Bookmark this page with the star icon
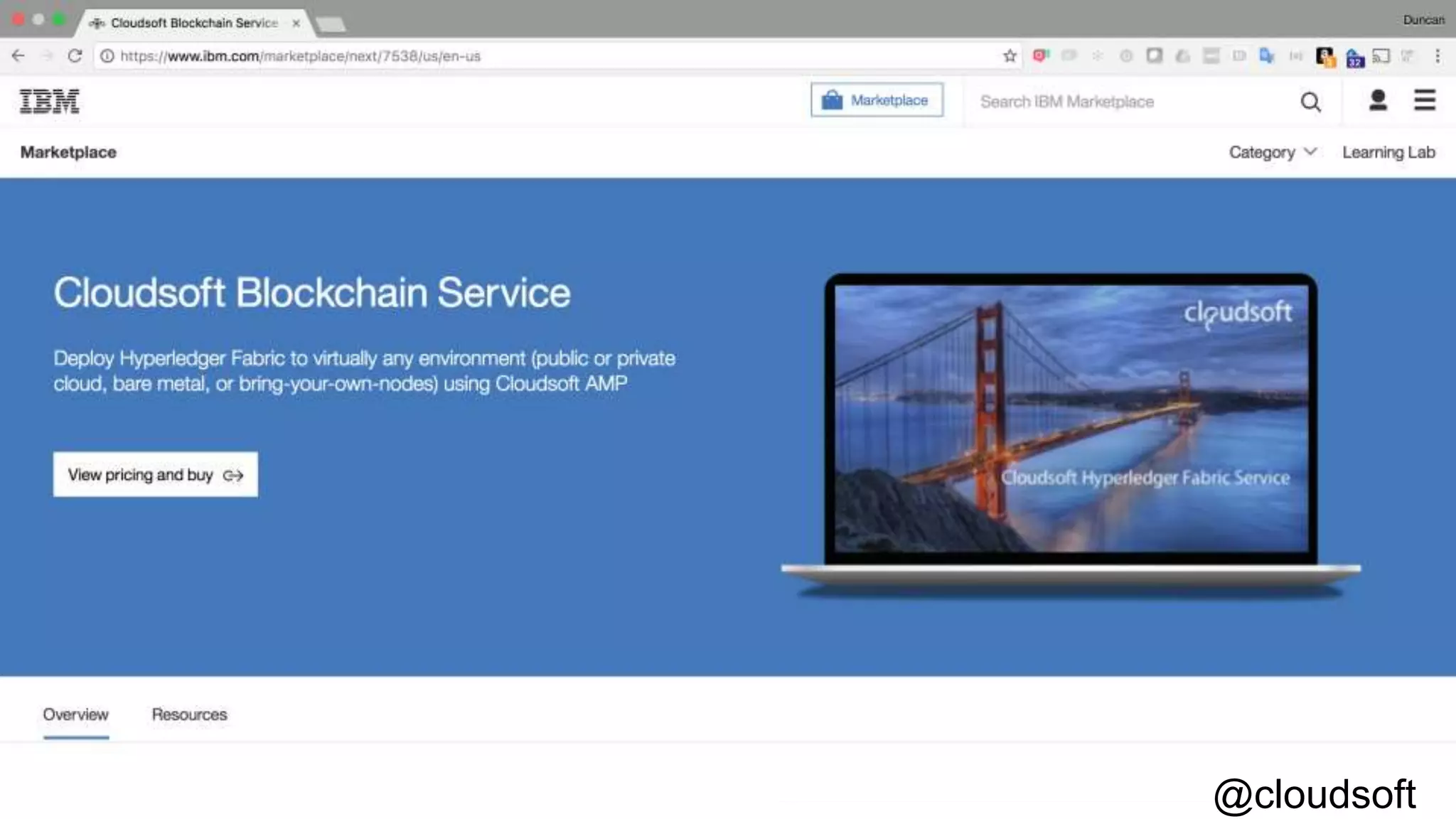The image size is (1456, 819). click(x=1010, y=55)
